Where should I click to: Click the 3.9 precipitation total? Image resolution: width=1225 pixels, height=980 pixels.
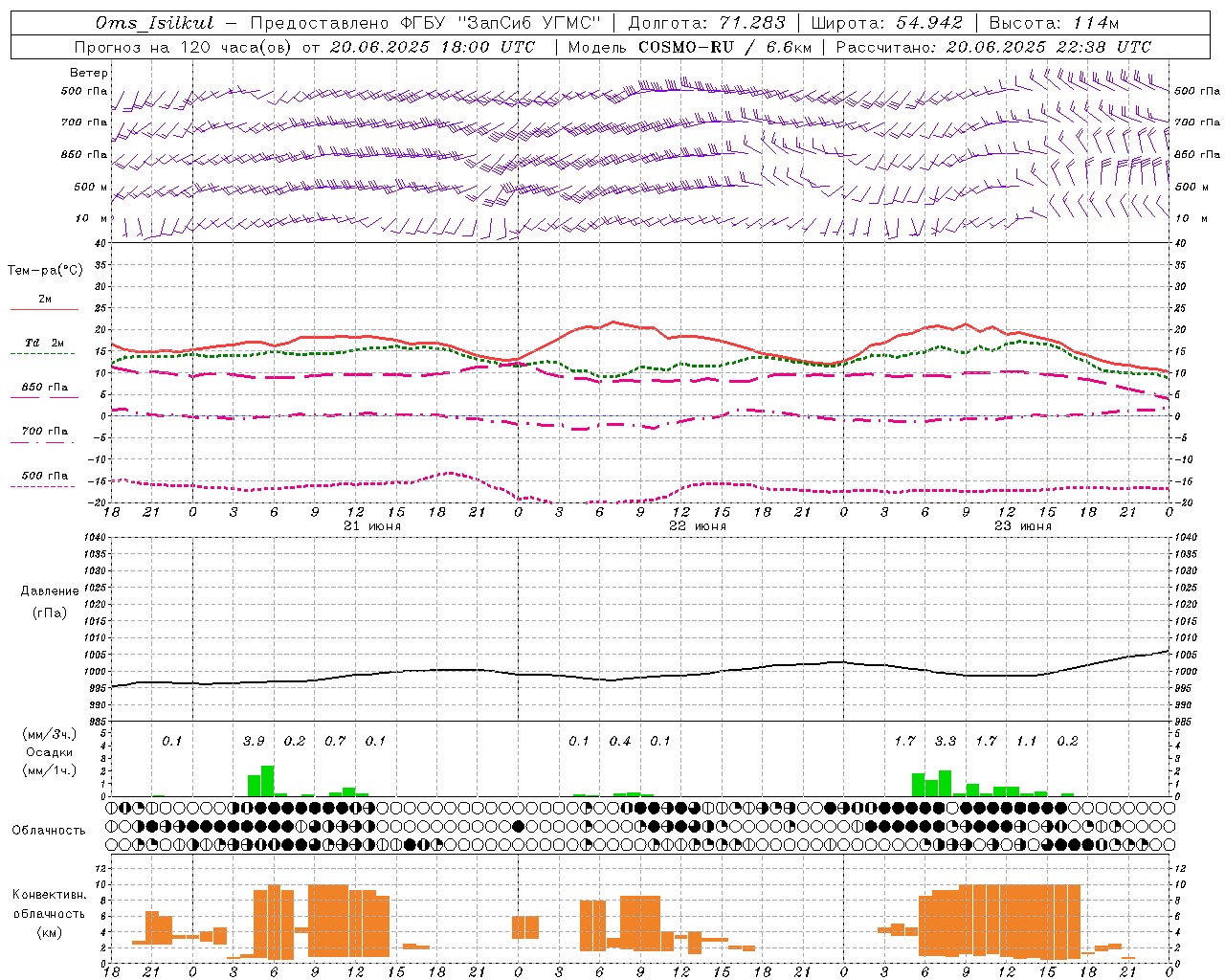click(254, 742)
